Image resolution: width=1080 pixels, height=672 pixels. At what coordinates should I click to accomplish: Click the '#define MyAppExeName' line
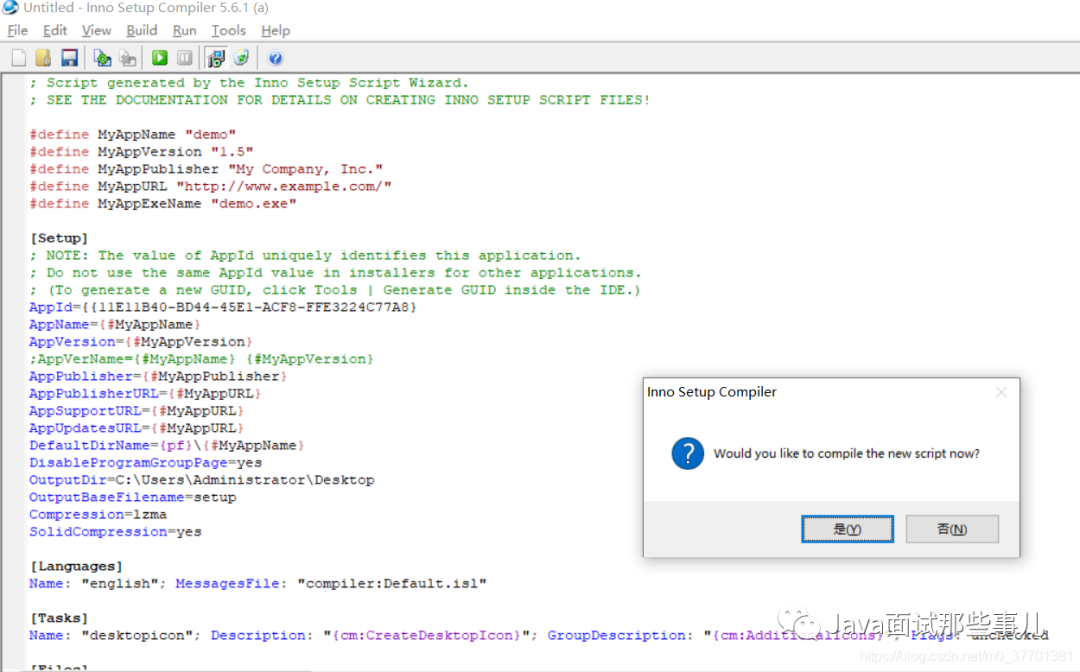(163, 203)
